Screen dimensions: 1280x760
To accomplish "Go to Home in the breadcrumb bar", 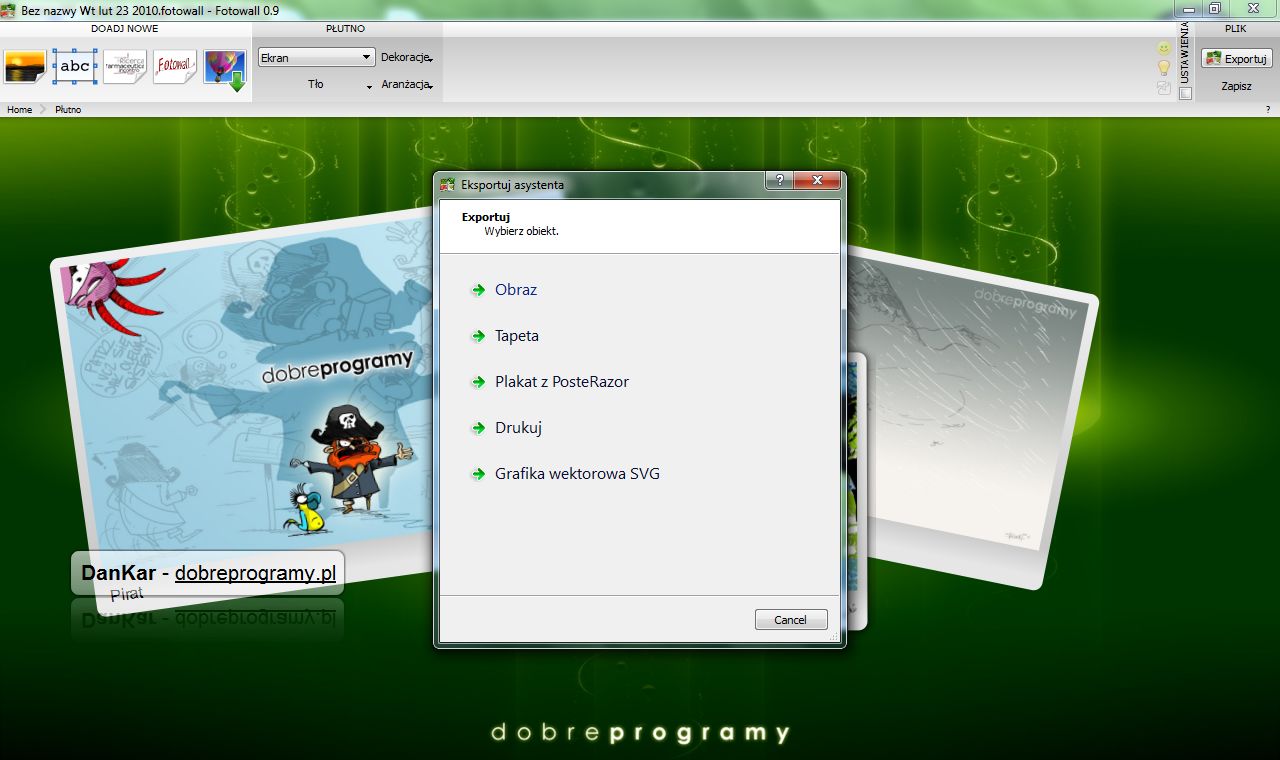I will pos(20,110).
